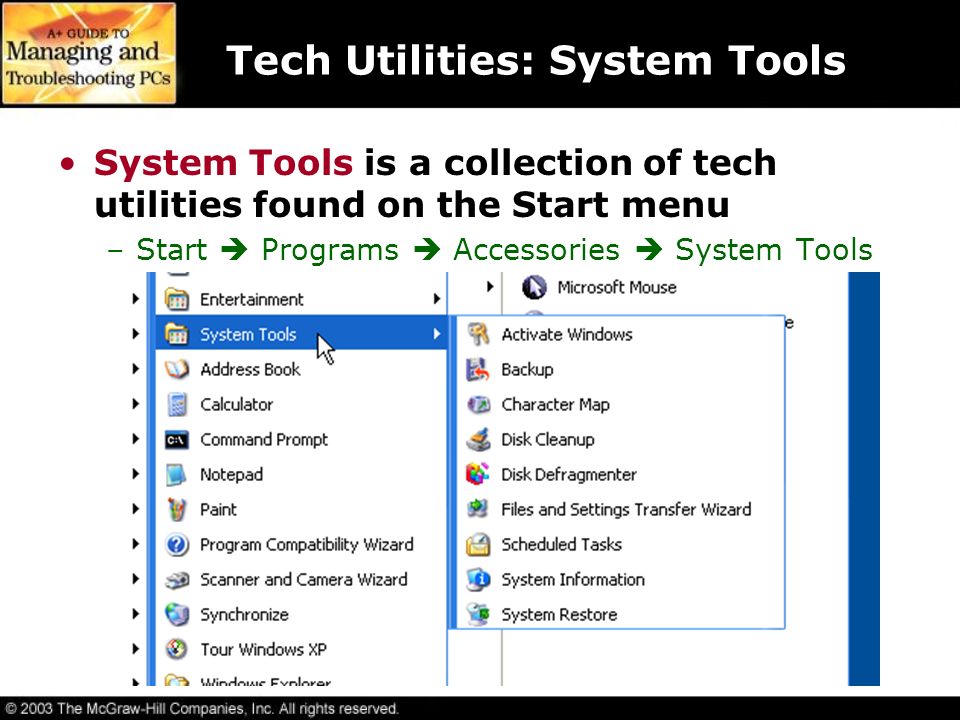
Task: Click the Scheduled Tasks folder icon
Action: 478,544
